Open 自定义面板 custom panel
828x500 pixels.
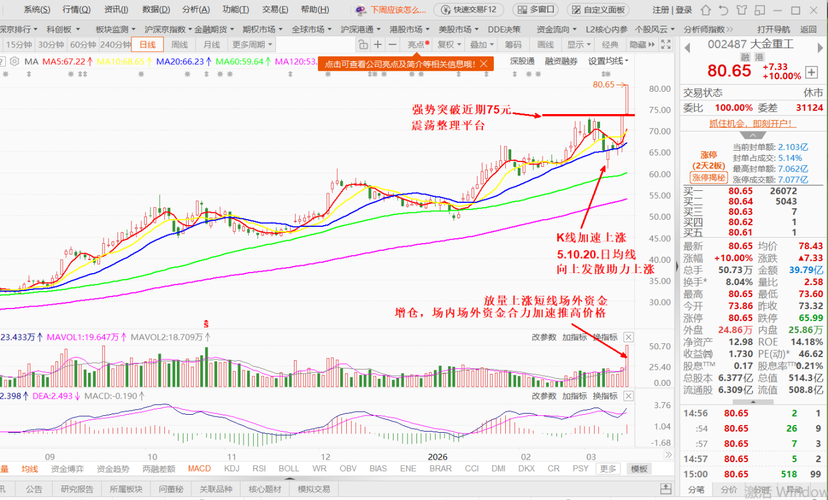(x=598, y=10)
